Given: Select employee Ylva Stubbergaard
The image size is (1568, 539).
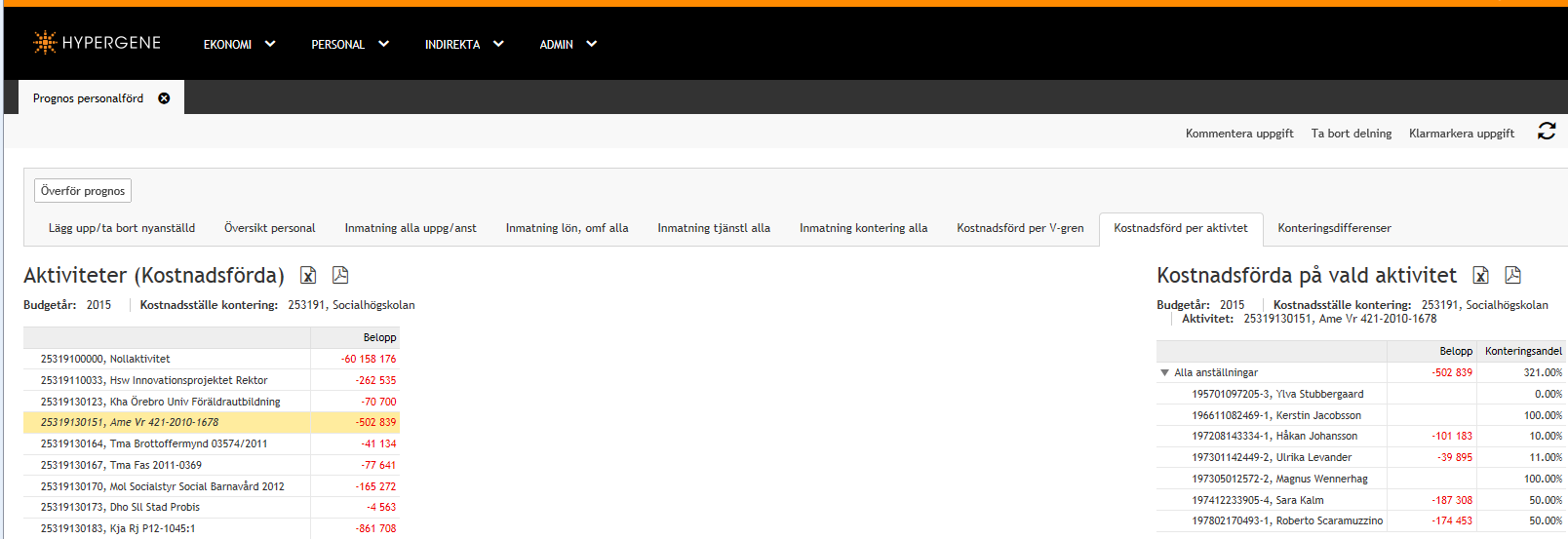Looking at the screenshot, I should 1277,394.
